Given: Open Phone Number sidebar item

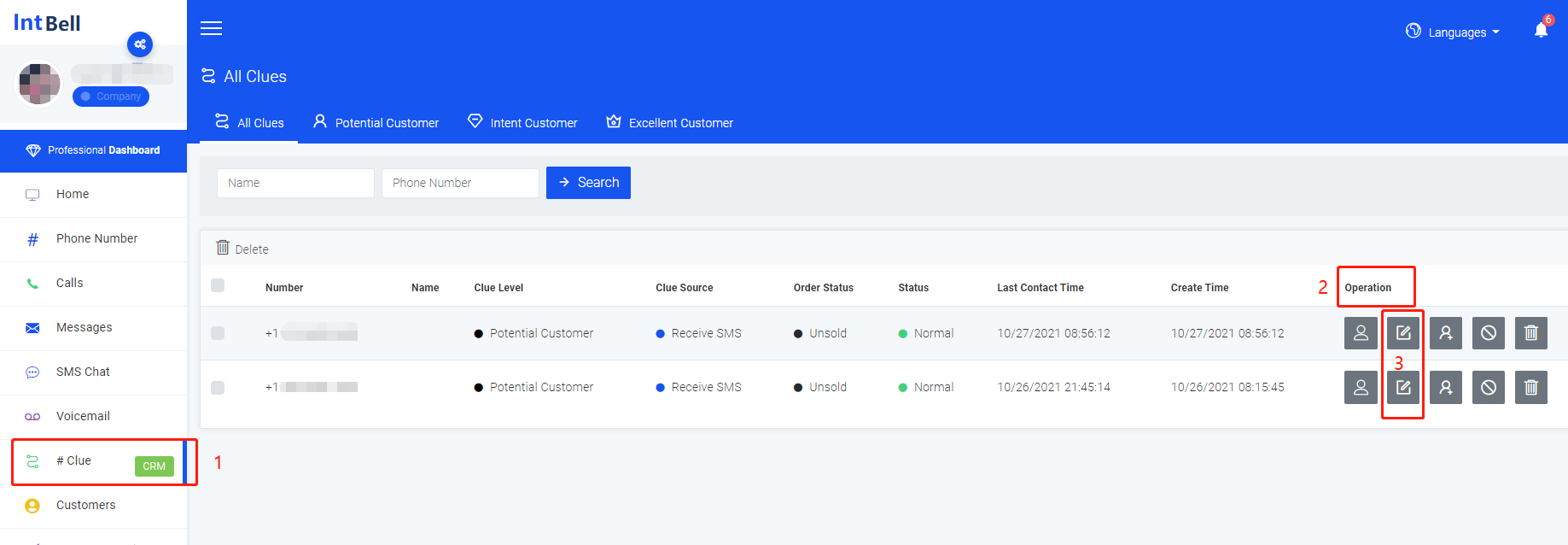Looking at the screenshot, I should pyautogui.click(x=94, y=239).
